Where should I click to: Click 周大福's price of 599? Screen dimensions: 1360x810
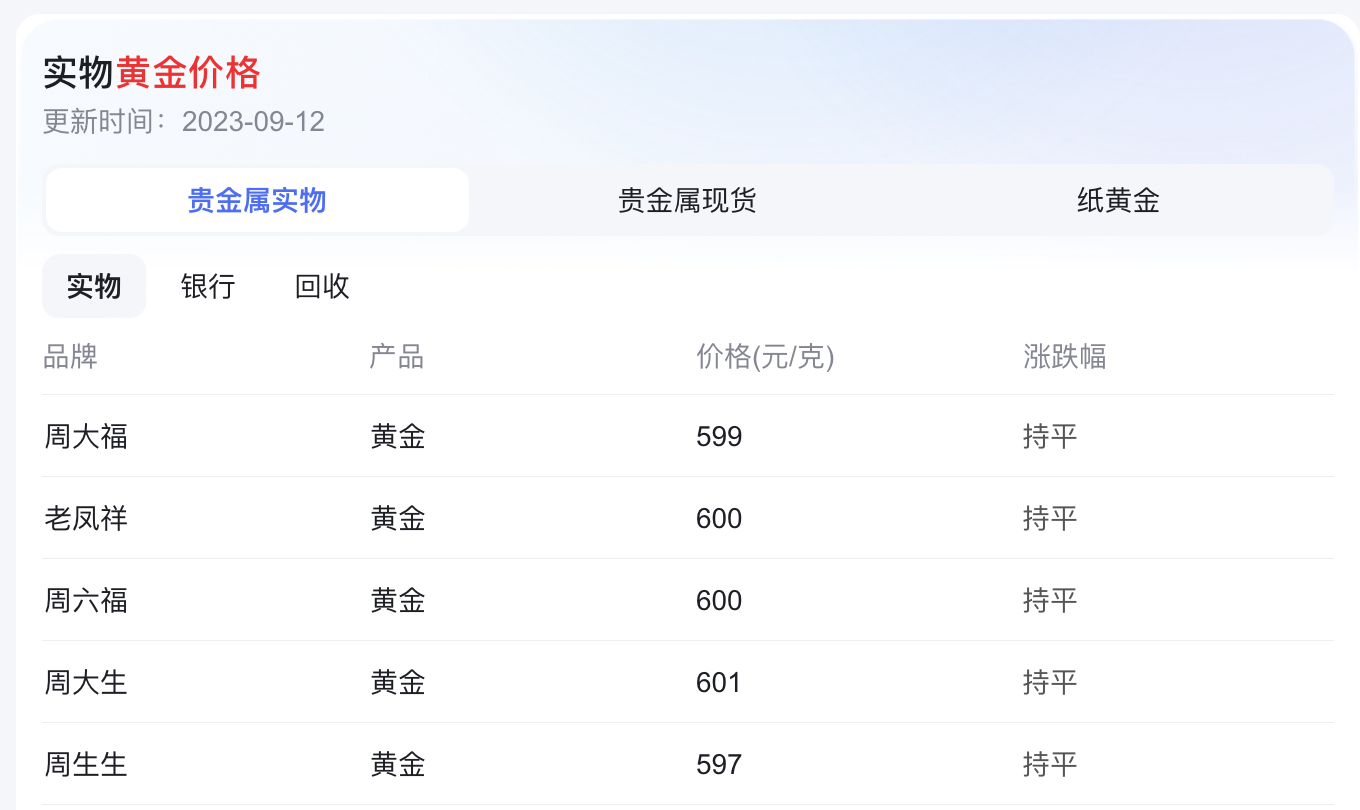coord(719,436)
